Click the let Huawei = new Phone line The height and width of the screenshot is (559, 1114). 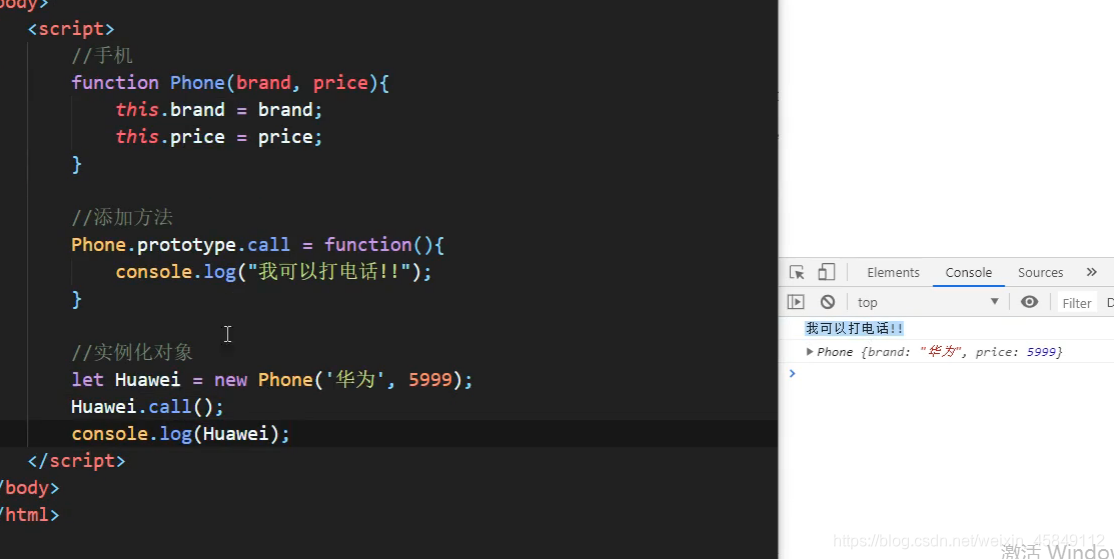[271, 379]
